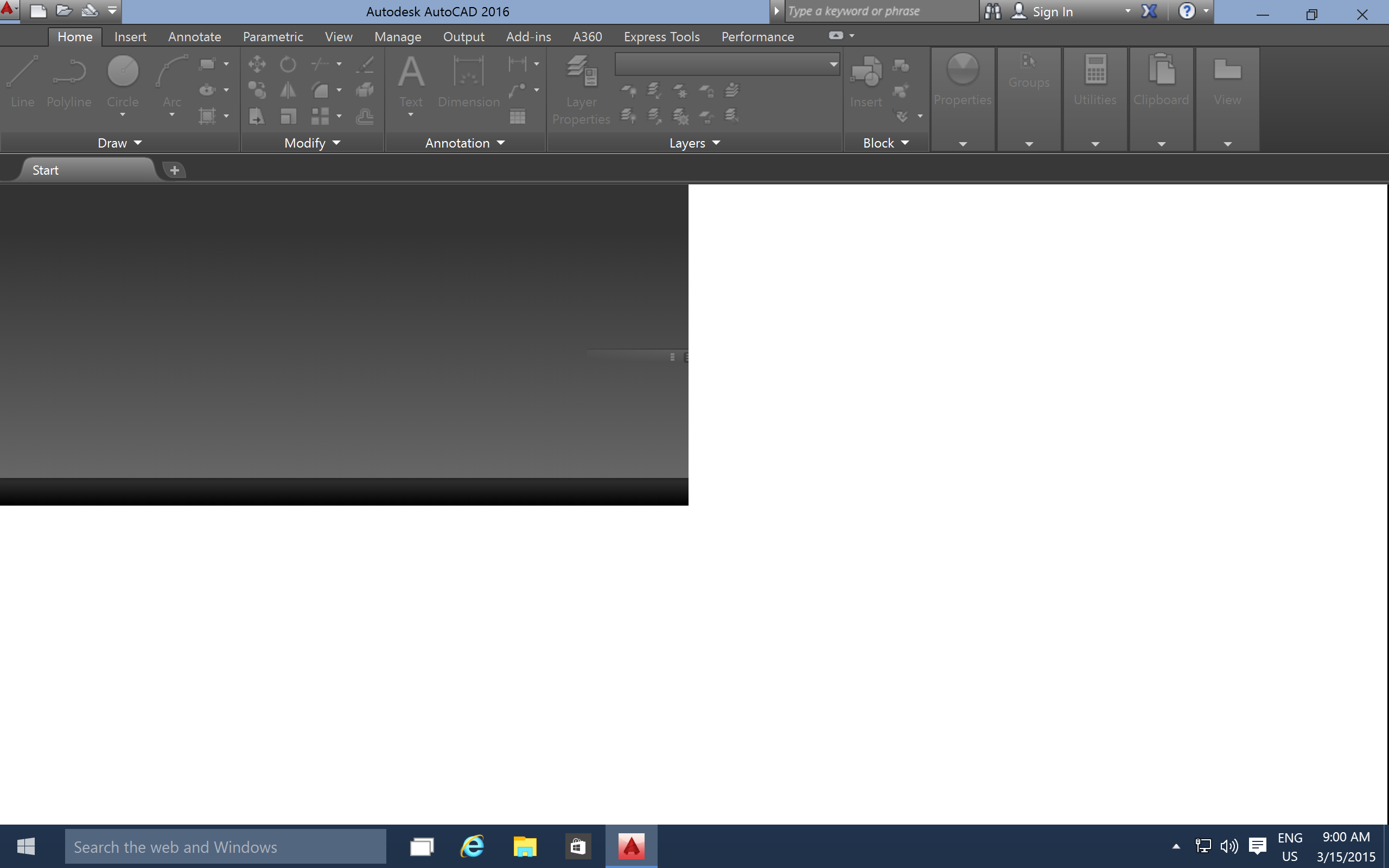Open the Performance ribbon tab

coord(757,37)
